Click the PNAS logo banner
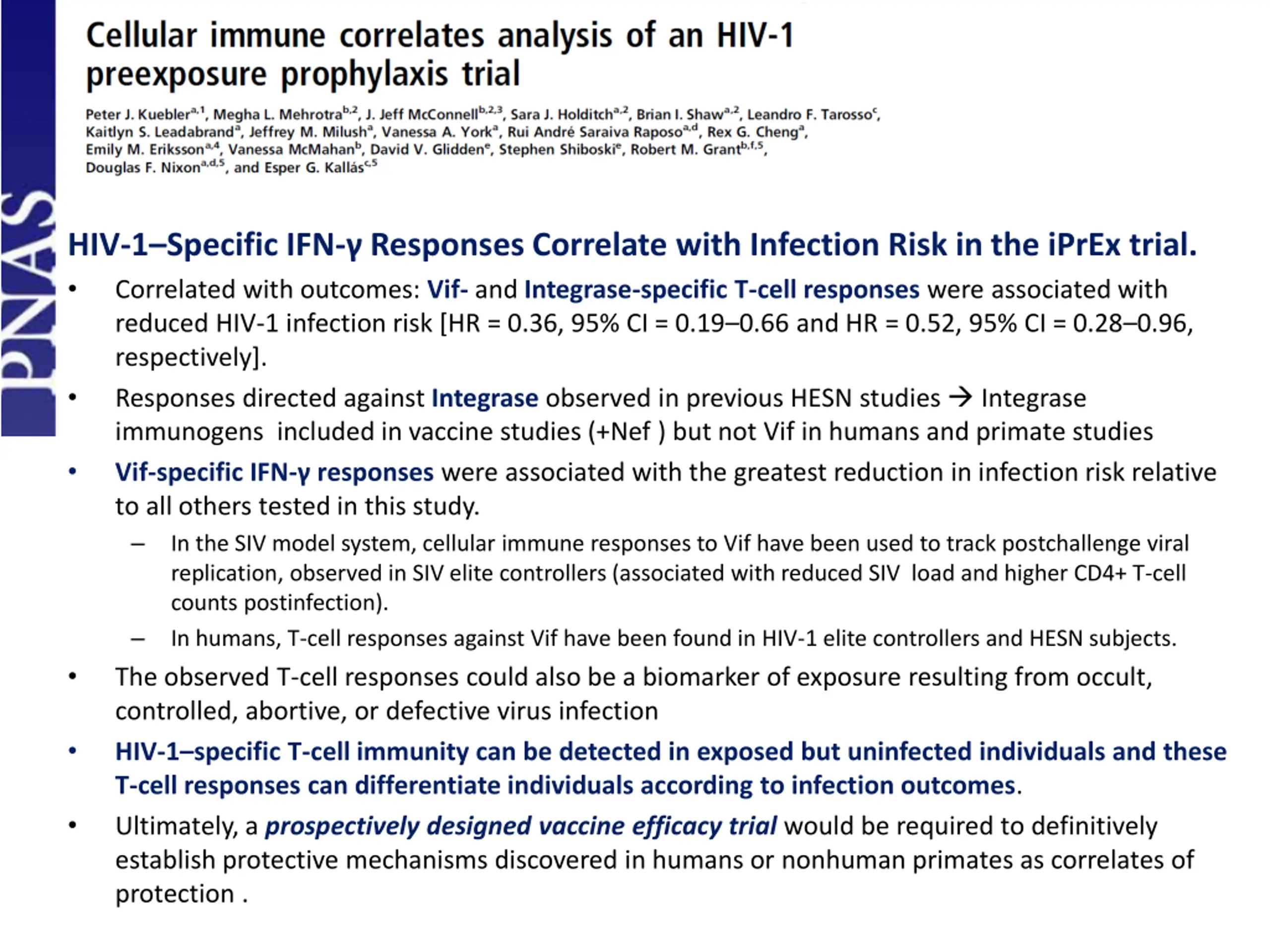This screenshot has height=952, width=1270. coord(28,218)
